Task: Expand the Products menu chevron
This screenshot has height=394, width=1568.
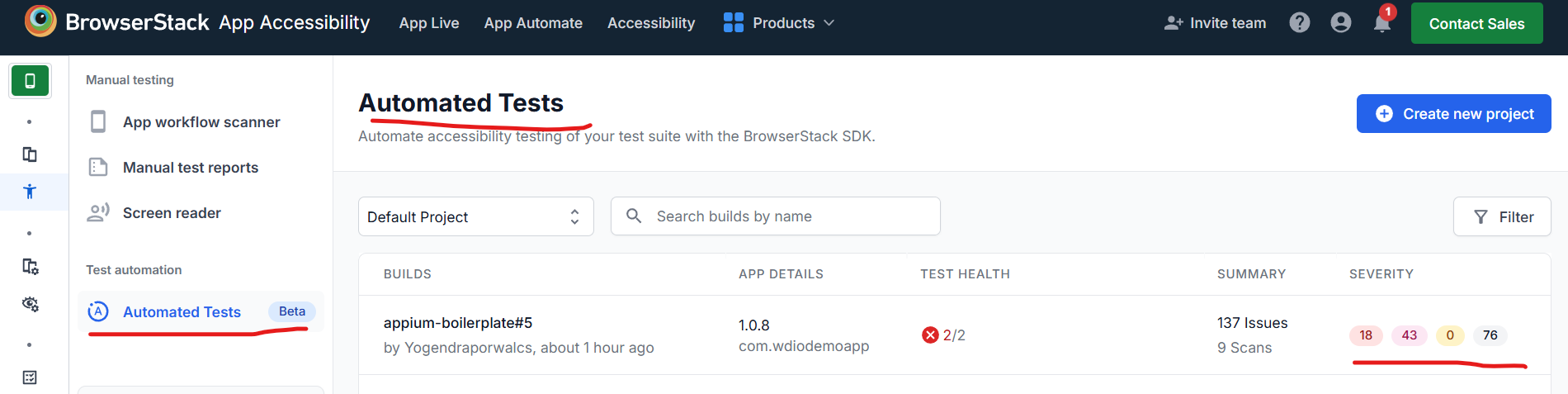Action: [x=829, y=23]
